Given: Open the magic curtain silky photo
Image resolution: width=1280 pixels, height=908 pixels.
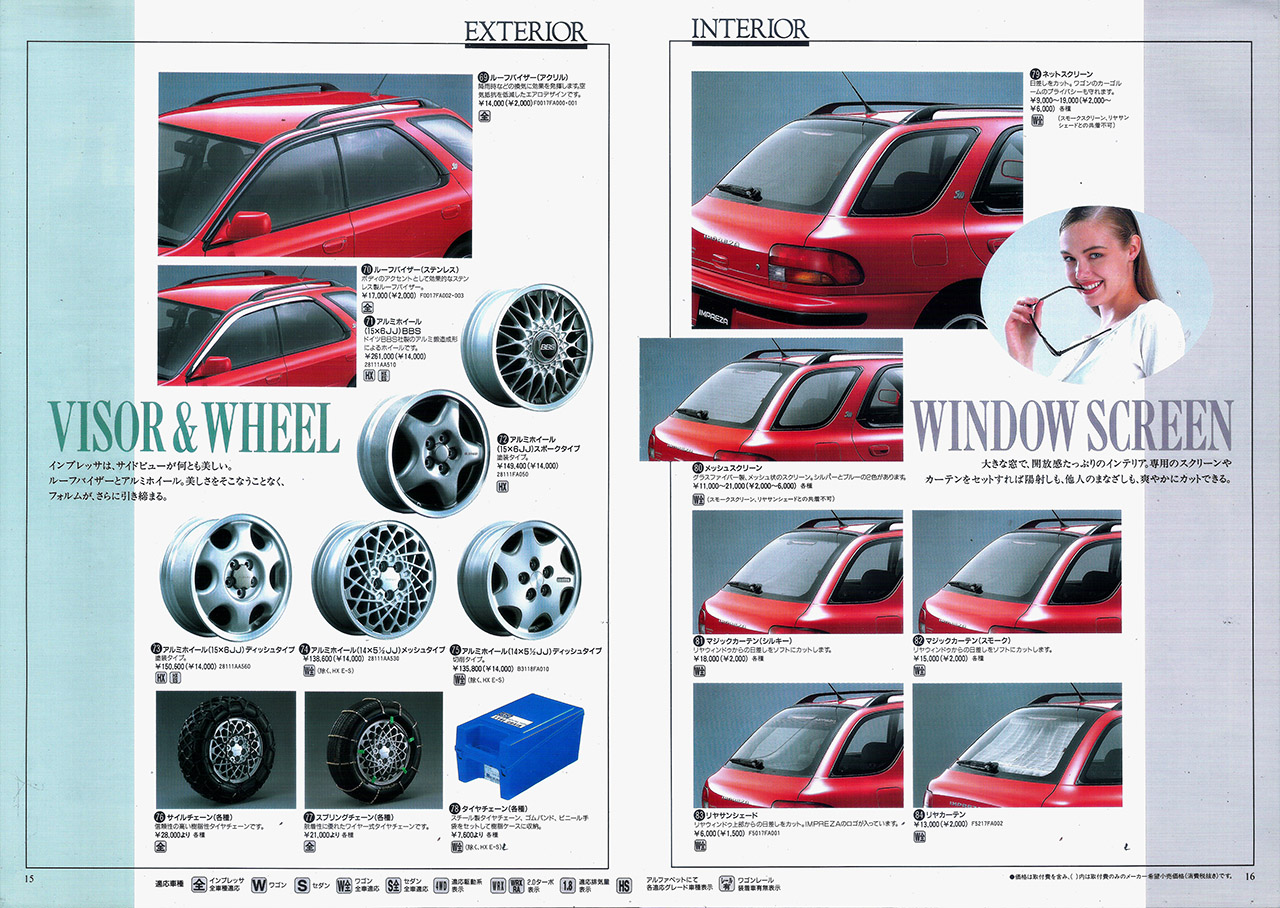Looking at the screenshot, I should point(797,571).
